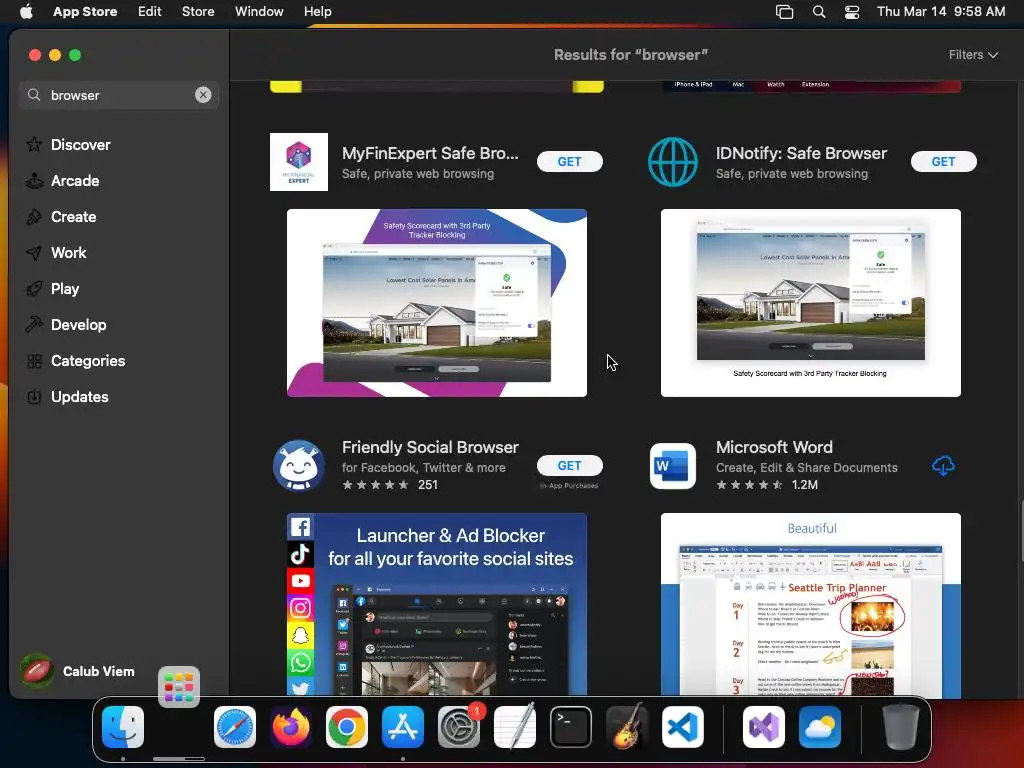Open the Friendly Social Browser app icon
The width and height of the screenshot is (1024, 768).
pyautogui.click(x=299, y=466)
